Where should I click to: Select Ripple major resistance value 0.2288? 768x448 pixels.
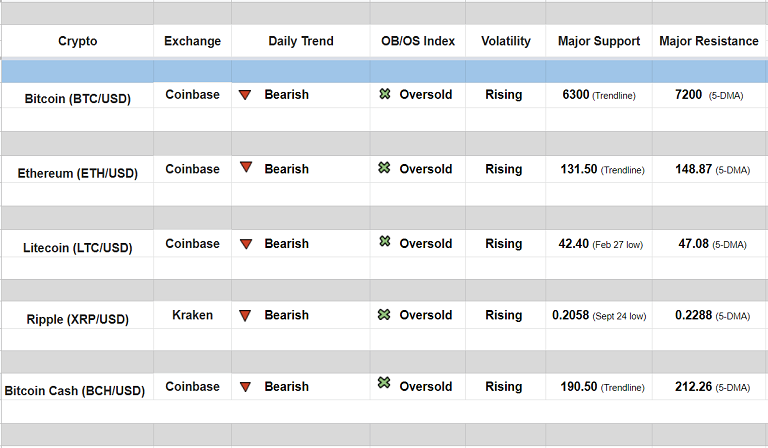tap(693, 315)
